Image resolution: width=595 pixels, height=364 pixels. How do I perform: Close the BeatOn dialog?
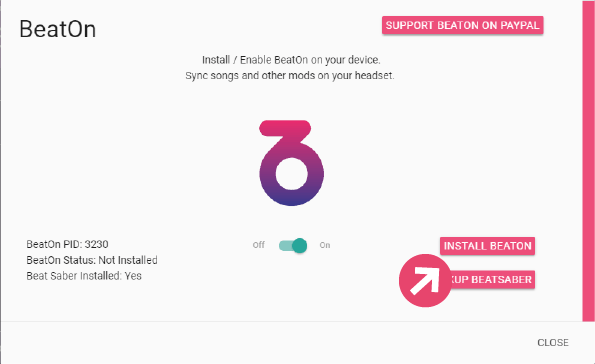553,343
